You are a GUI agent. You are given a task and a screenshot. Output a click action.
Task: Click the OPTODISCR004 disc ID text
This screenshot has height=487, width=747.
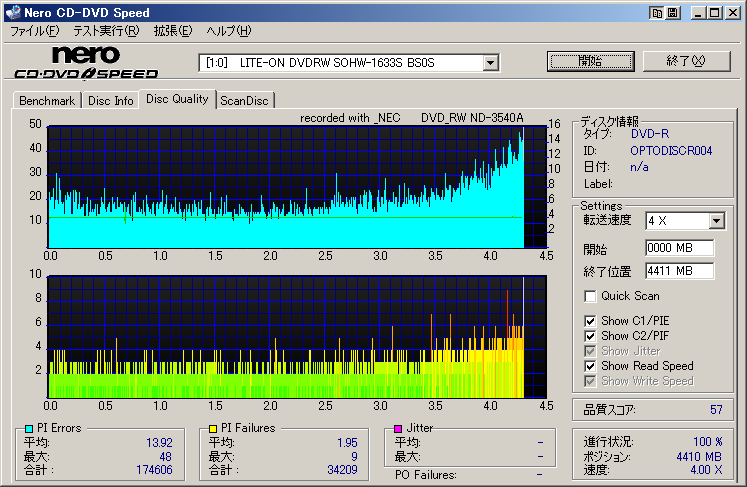[671, 151]
